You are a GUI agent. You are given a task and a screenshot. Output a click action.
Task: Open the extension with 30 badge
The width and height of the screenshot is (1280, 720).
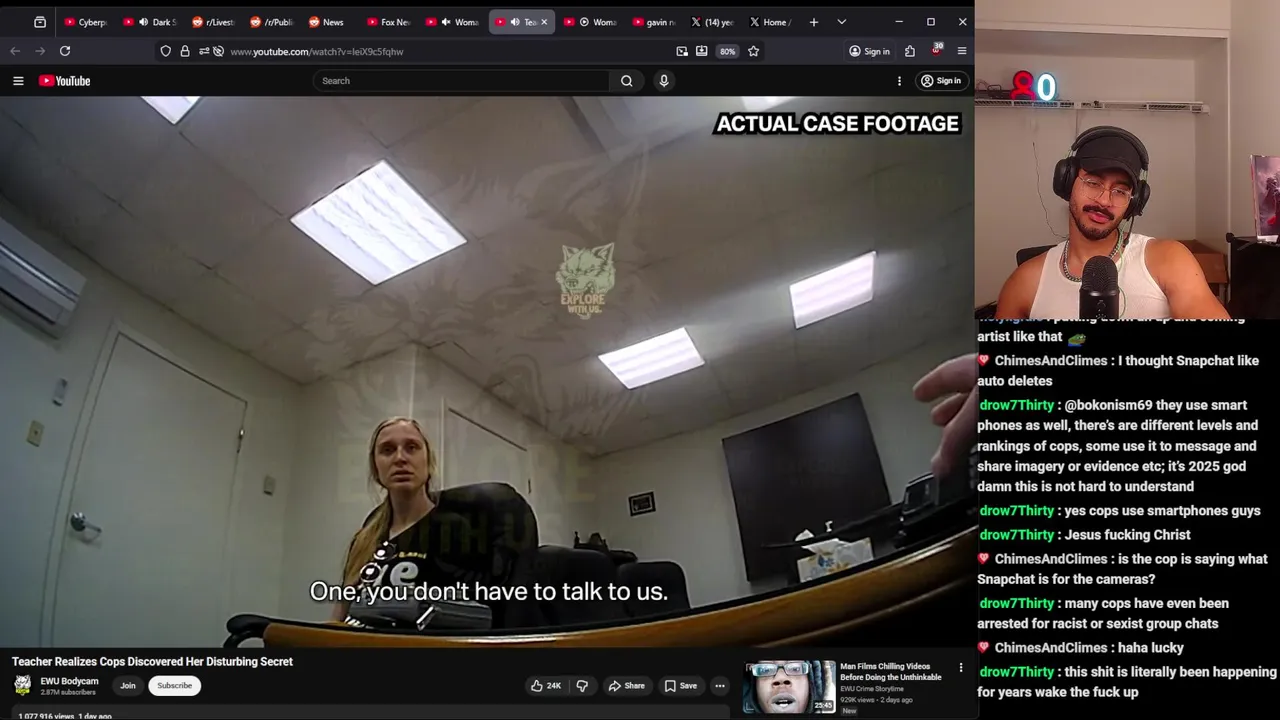936,50
